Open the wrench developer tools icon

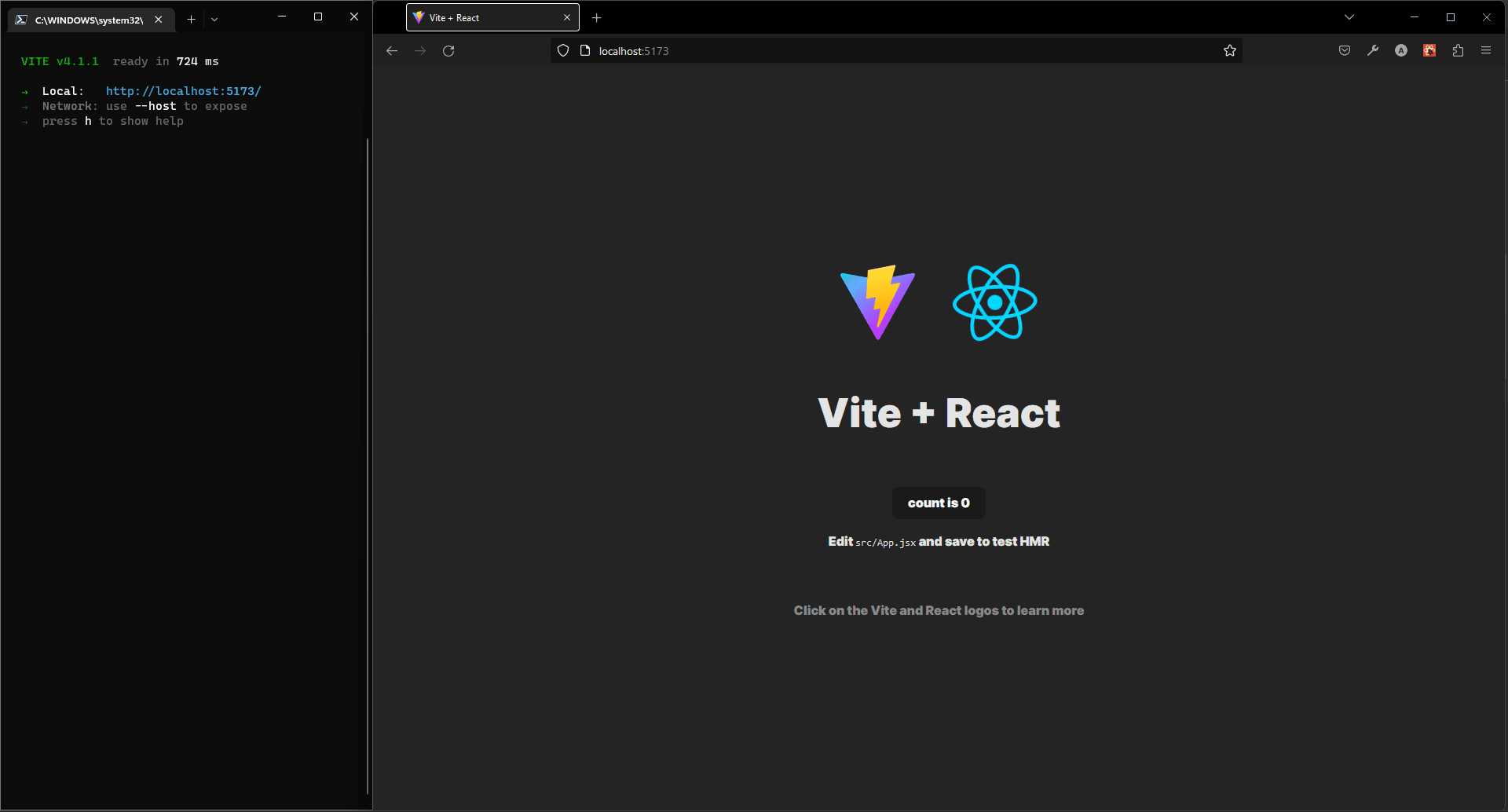click(1373, 51)
